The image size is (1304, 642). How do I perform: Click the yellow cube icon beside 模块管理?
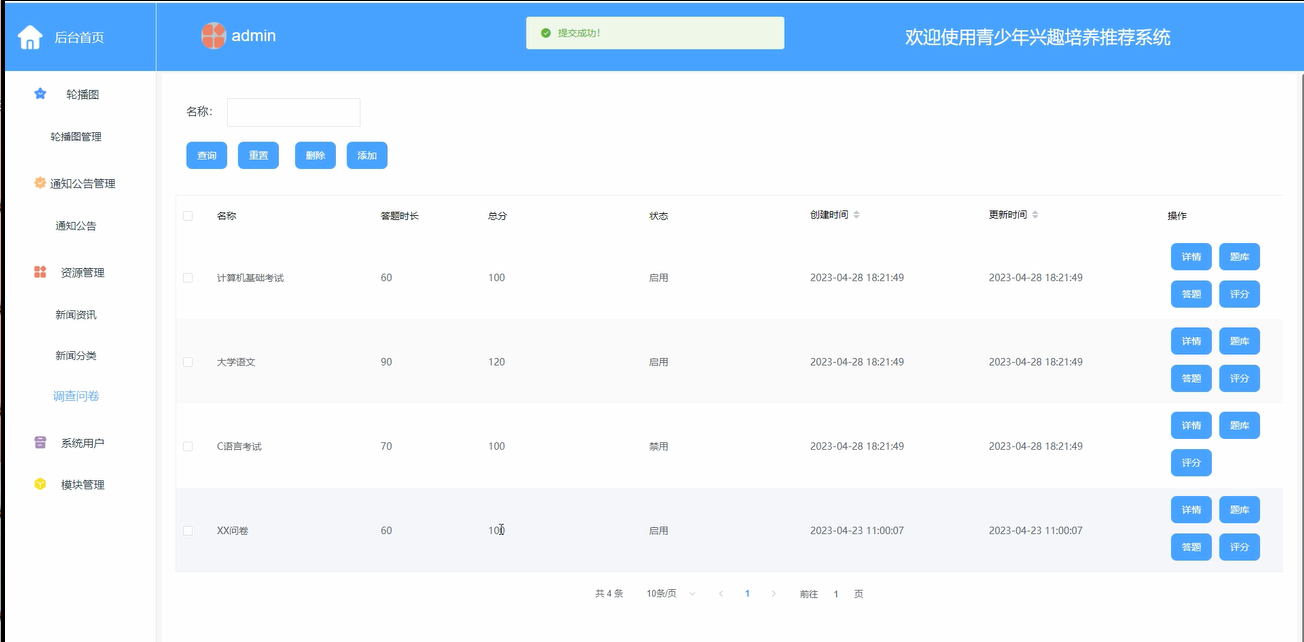(40, 485)
